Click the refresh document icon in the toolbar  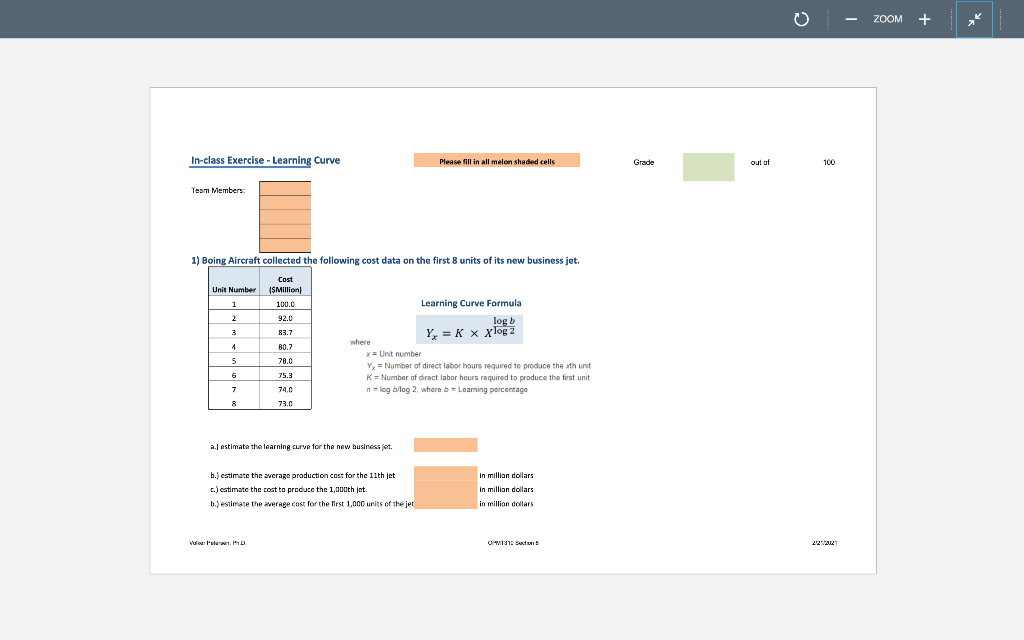[801, 18]
